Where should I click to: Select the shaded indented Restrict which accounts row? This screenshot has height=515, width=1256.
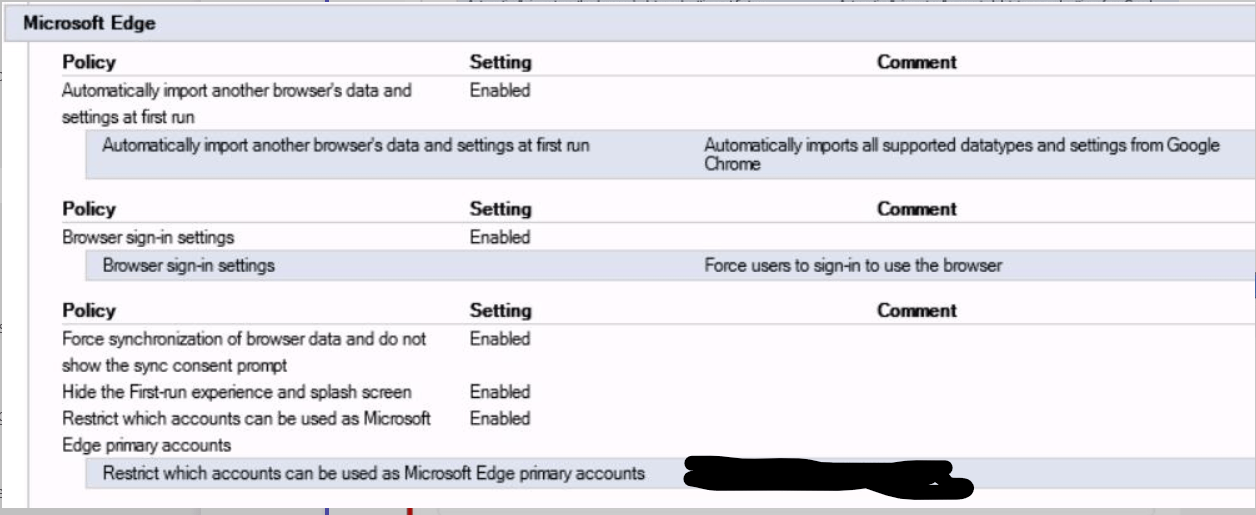click(x=373, y=473)
